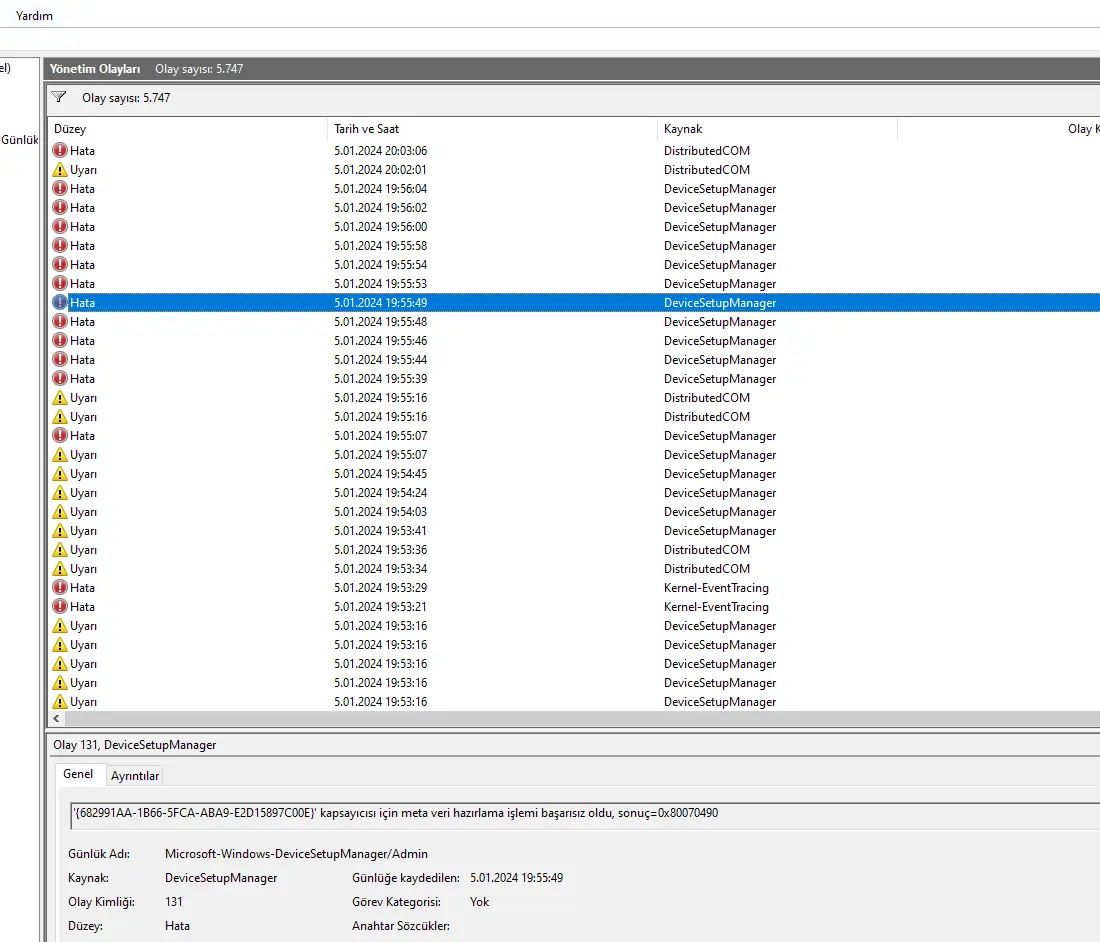Click error icon of 19:55:53 event
The image size is (1100, 942).
60,283
